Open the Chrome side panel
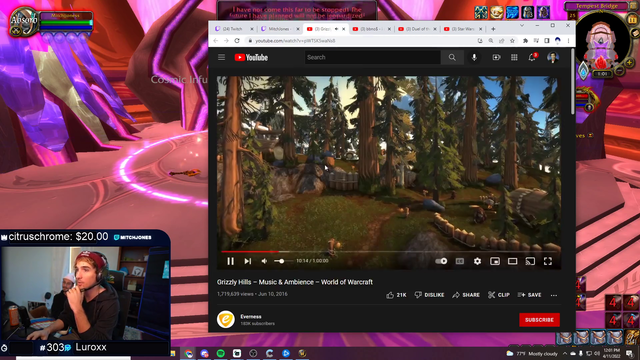The height and width of the screenshot is (360, 640). 547,41
